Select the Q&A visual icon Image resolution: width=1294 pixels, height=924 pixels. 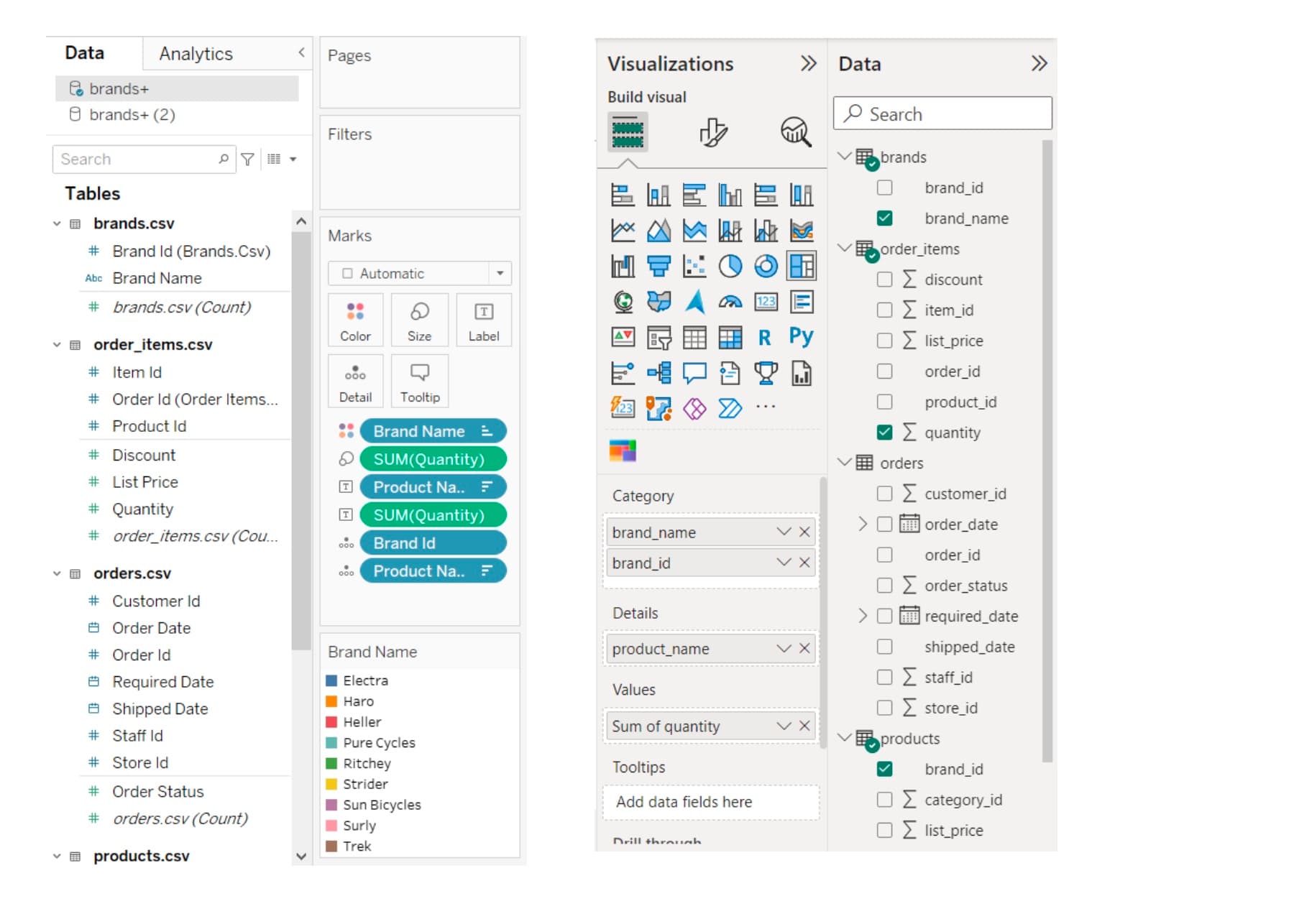pos(694,373)
